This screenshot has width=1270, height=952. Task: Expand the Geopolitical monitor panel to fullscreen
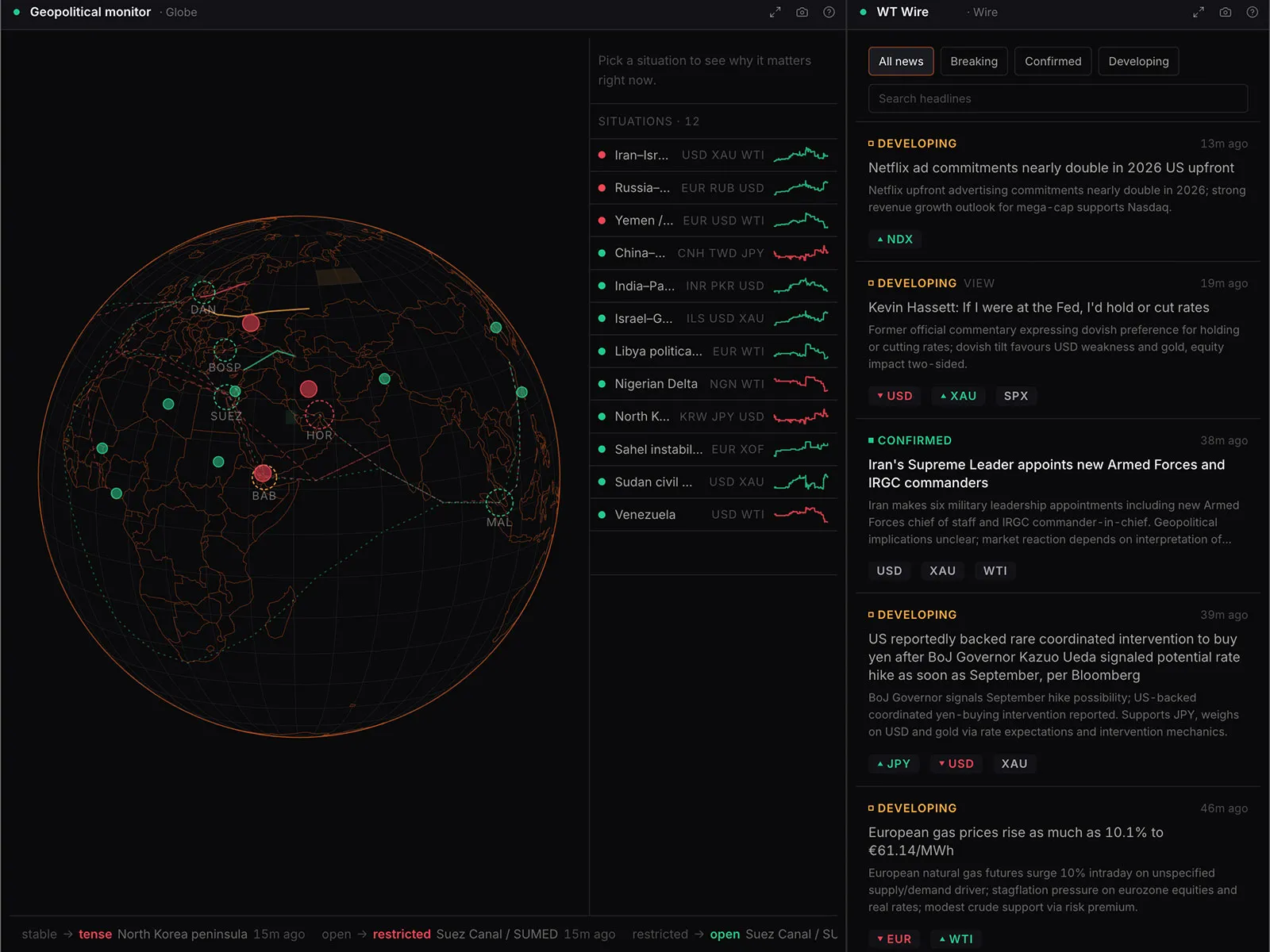tap(775, 12)
